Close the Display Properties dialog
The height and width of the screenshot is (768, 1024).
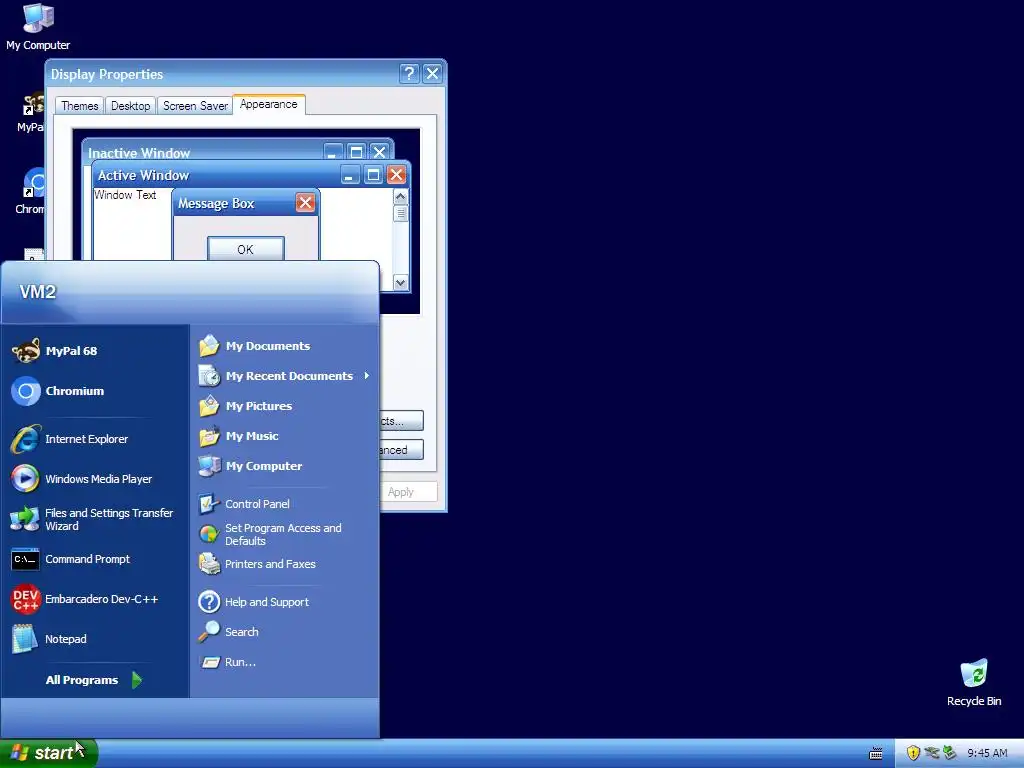pos(432,73)
